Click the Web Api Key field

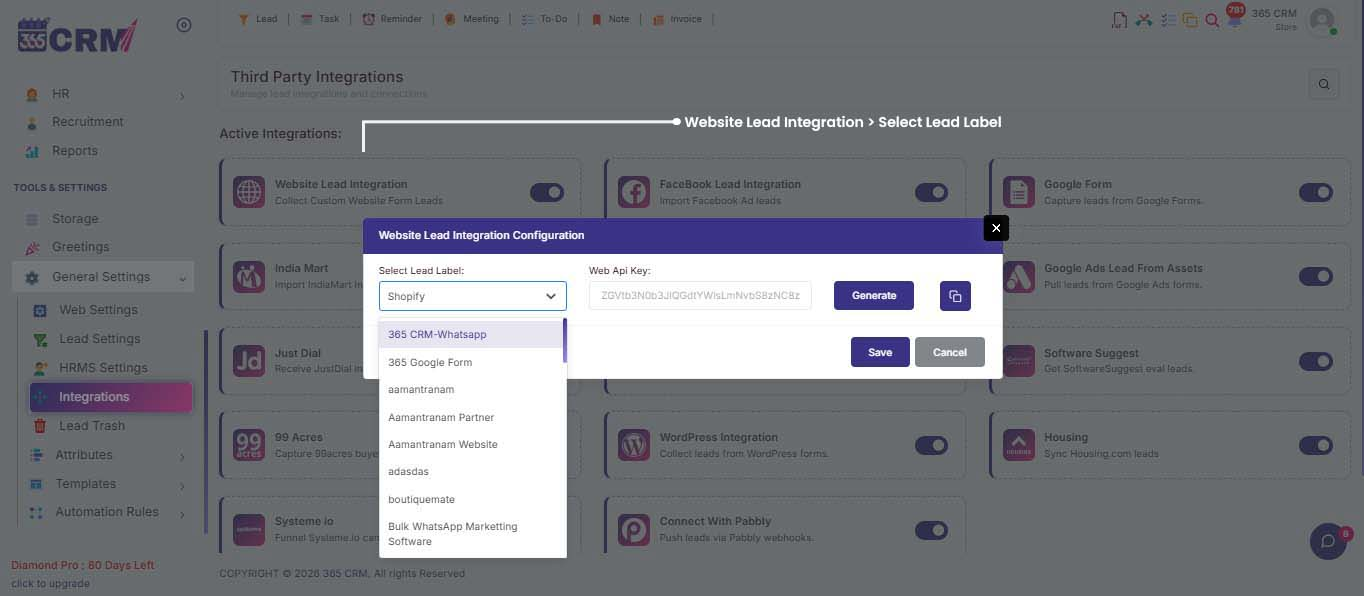point(700,296)
